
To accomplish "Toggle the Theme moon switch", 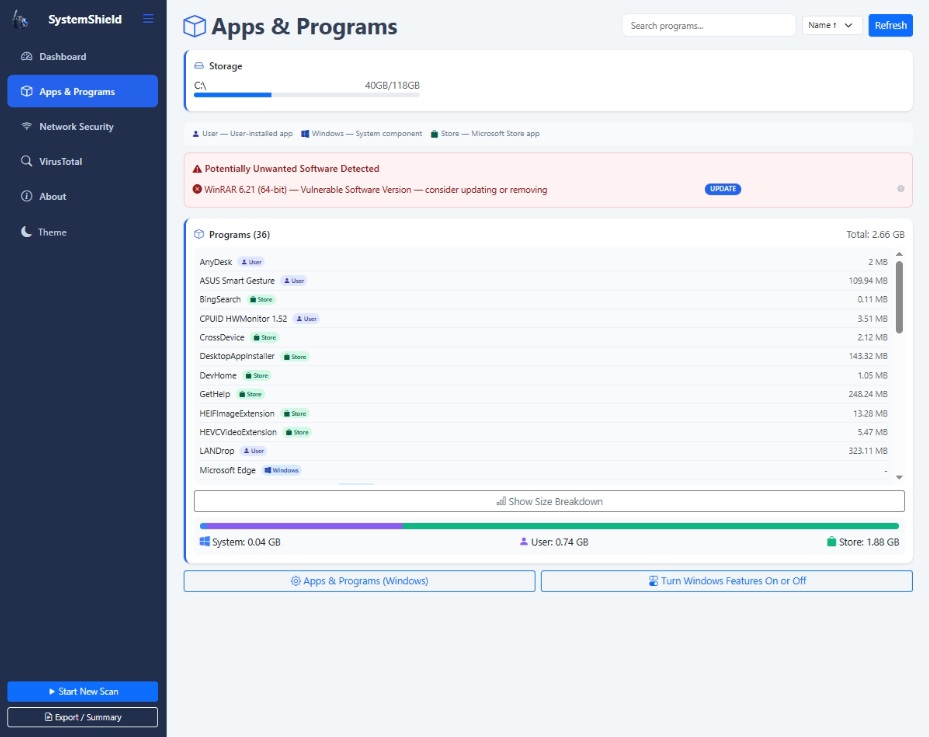I will tap(27, 232).
